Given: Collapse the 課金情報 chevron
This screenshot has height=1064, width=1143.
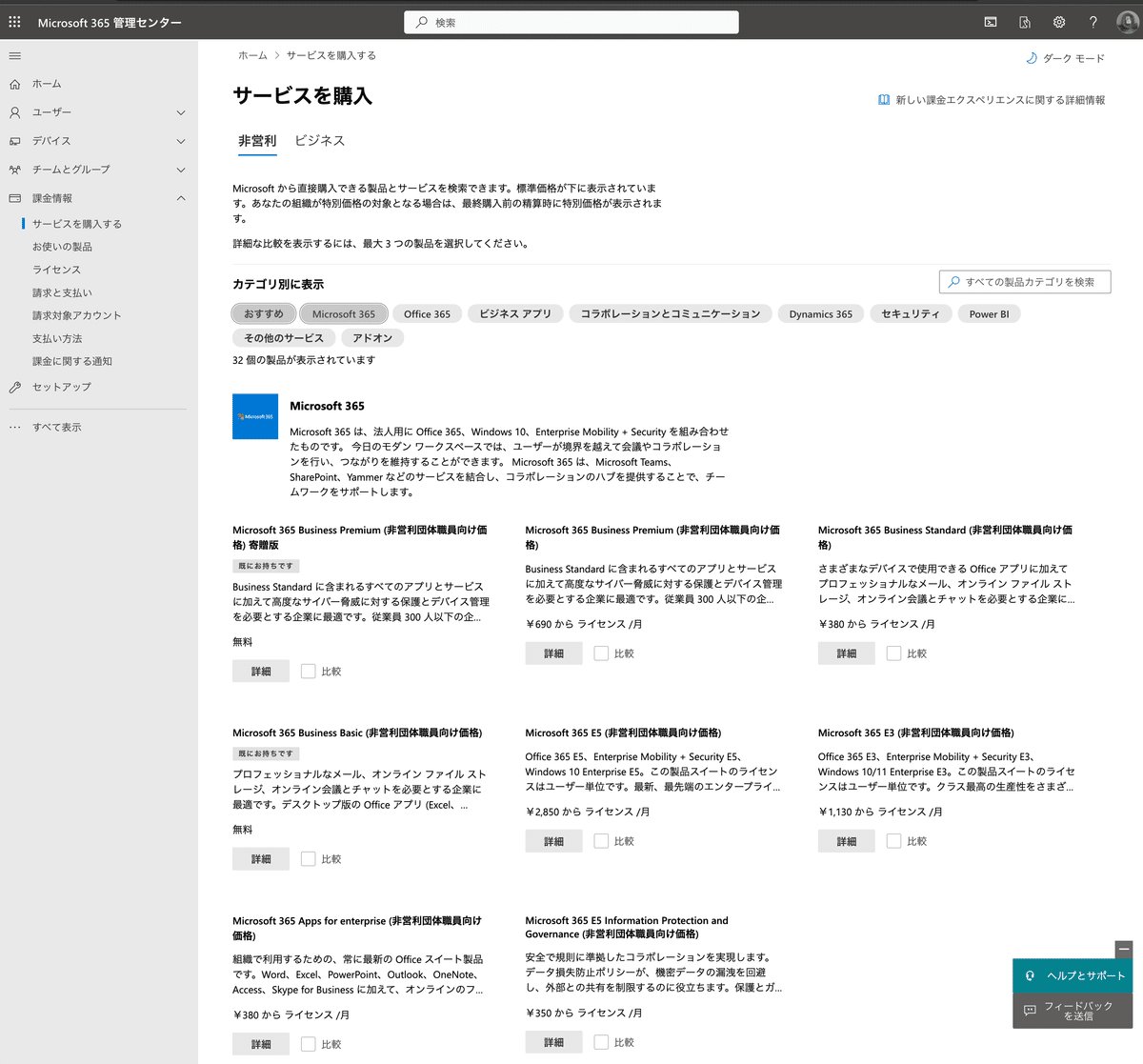Looking at the screenshot, I should [x=181, y=198].
